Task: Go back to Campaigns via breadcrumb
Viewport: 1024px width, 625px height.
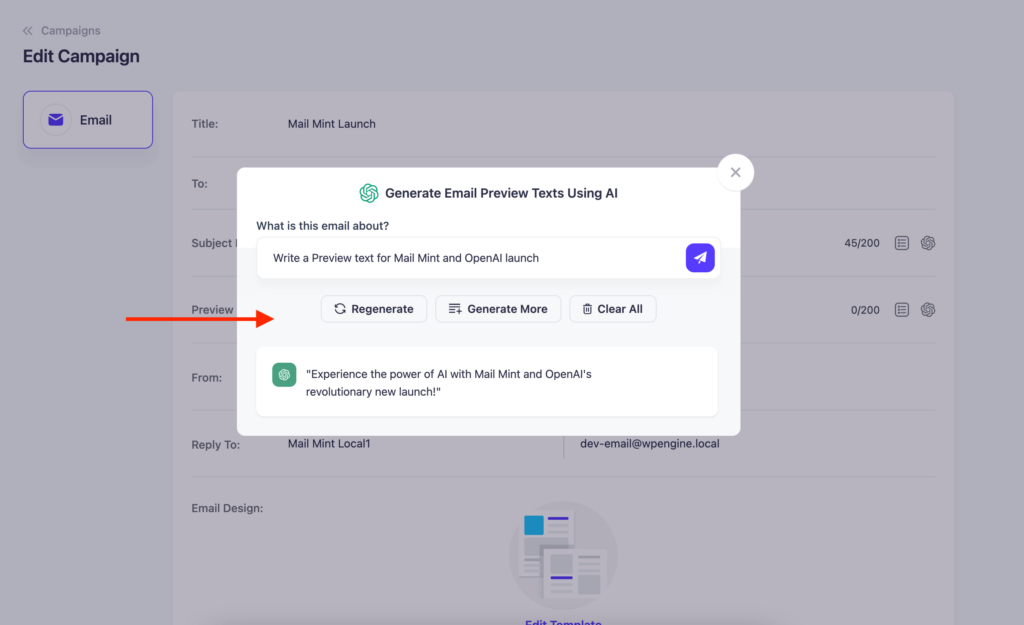Action: pos(71,31)
